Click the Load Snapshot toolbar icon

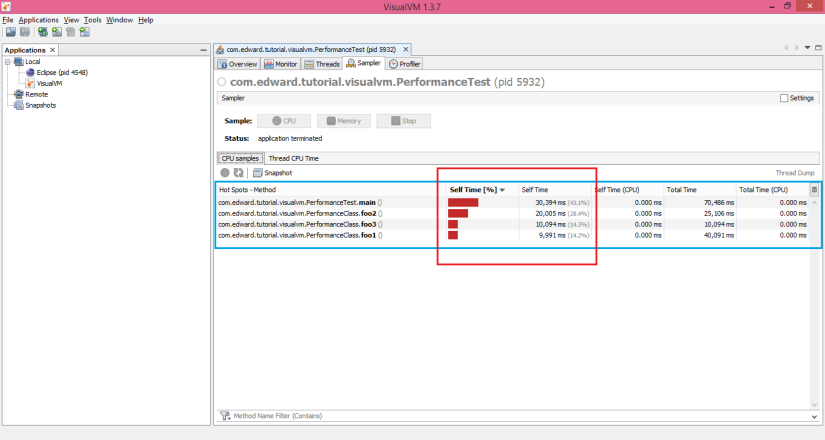(x=10, y=32)
